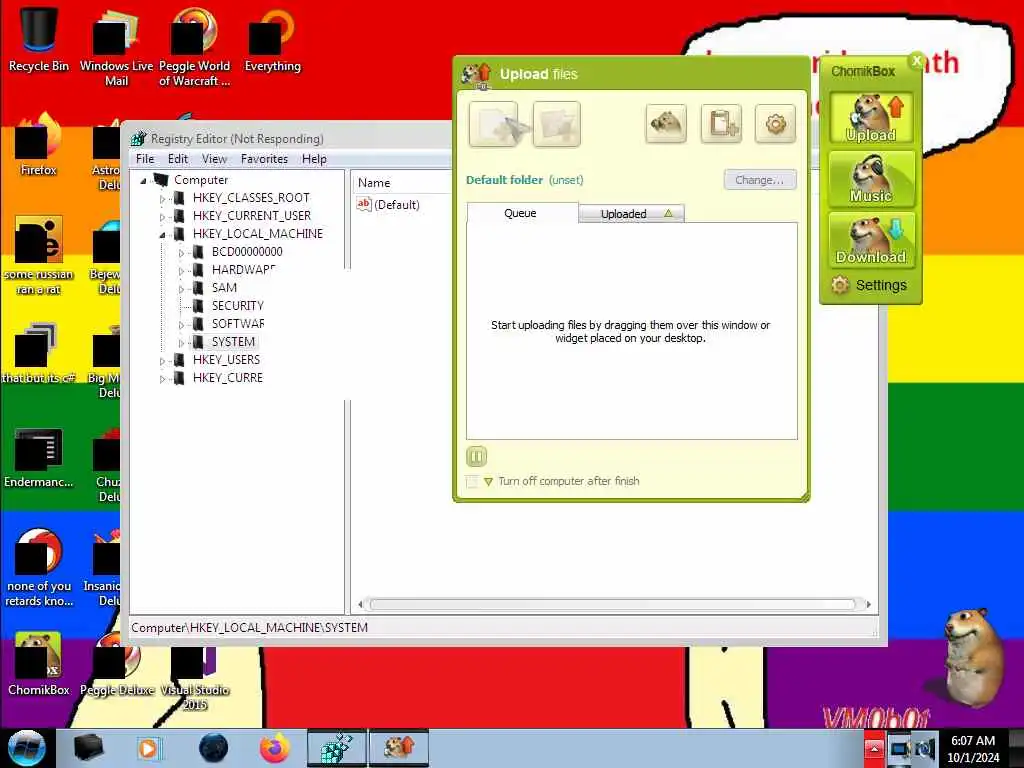Open the gear settings icon in Upload toolbar
This screenshot has width=1024, height=768.
[x=775, y=123]
